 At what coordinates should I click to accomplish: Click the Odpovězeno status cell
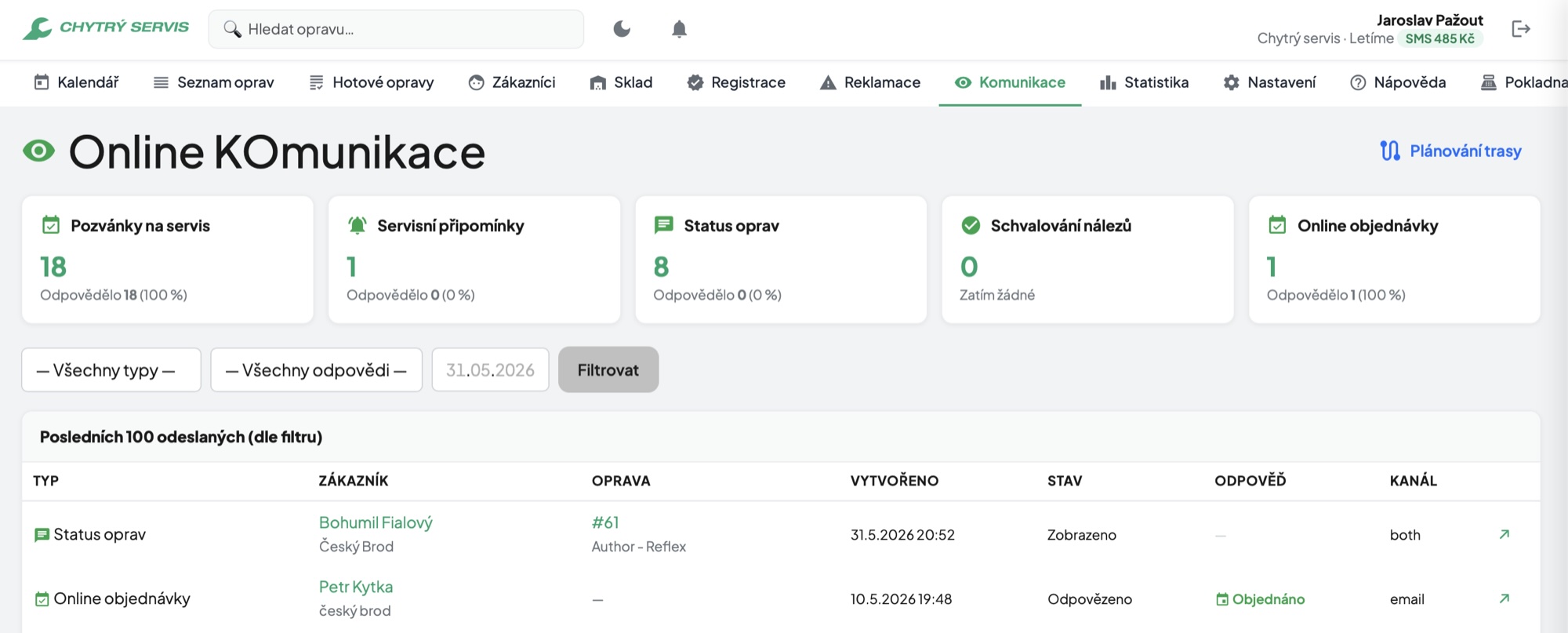coord(1090,599)
